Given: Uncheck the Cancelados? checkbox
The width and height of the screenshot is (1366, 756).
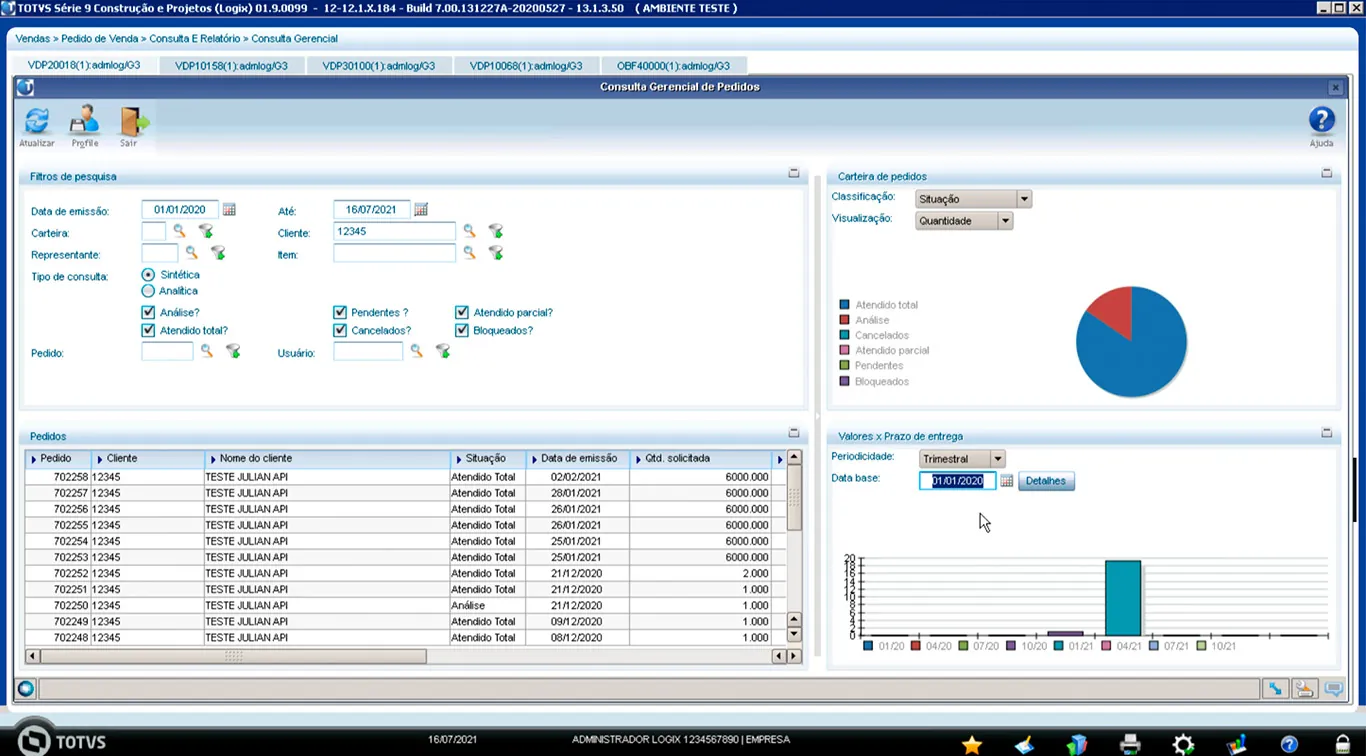Looking at the screenshot, I should (340, 331).
